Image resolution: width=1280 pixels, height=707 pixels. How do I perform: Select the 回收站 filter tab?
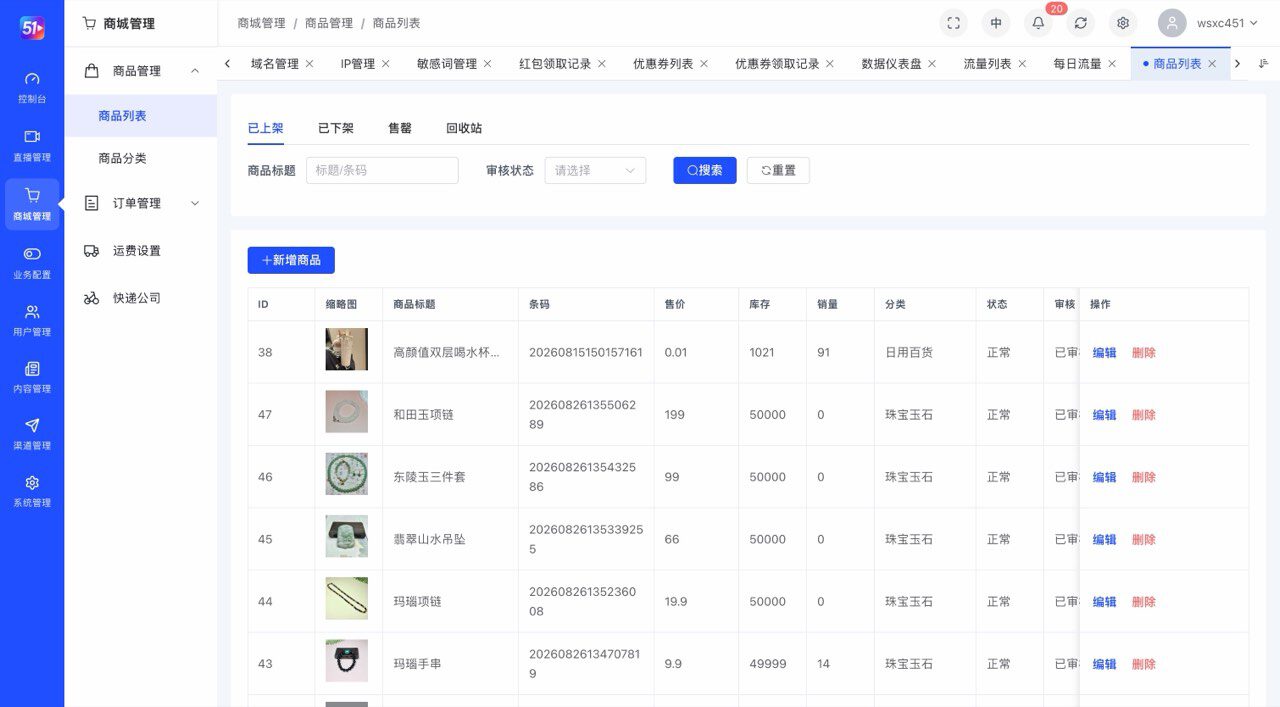pyautogui.click(x=464, y=128)
